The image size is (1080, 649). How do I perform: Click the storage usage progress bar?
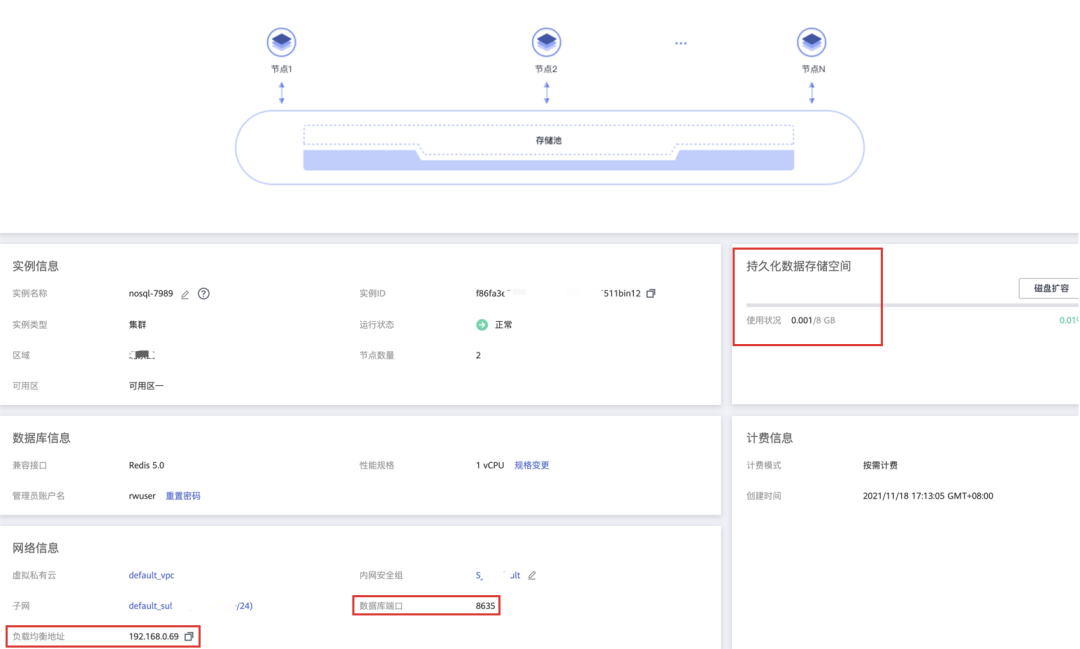pyautogui.click(x=912, y=305)
